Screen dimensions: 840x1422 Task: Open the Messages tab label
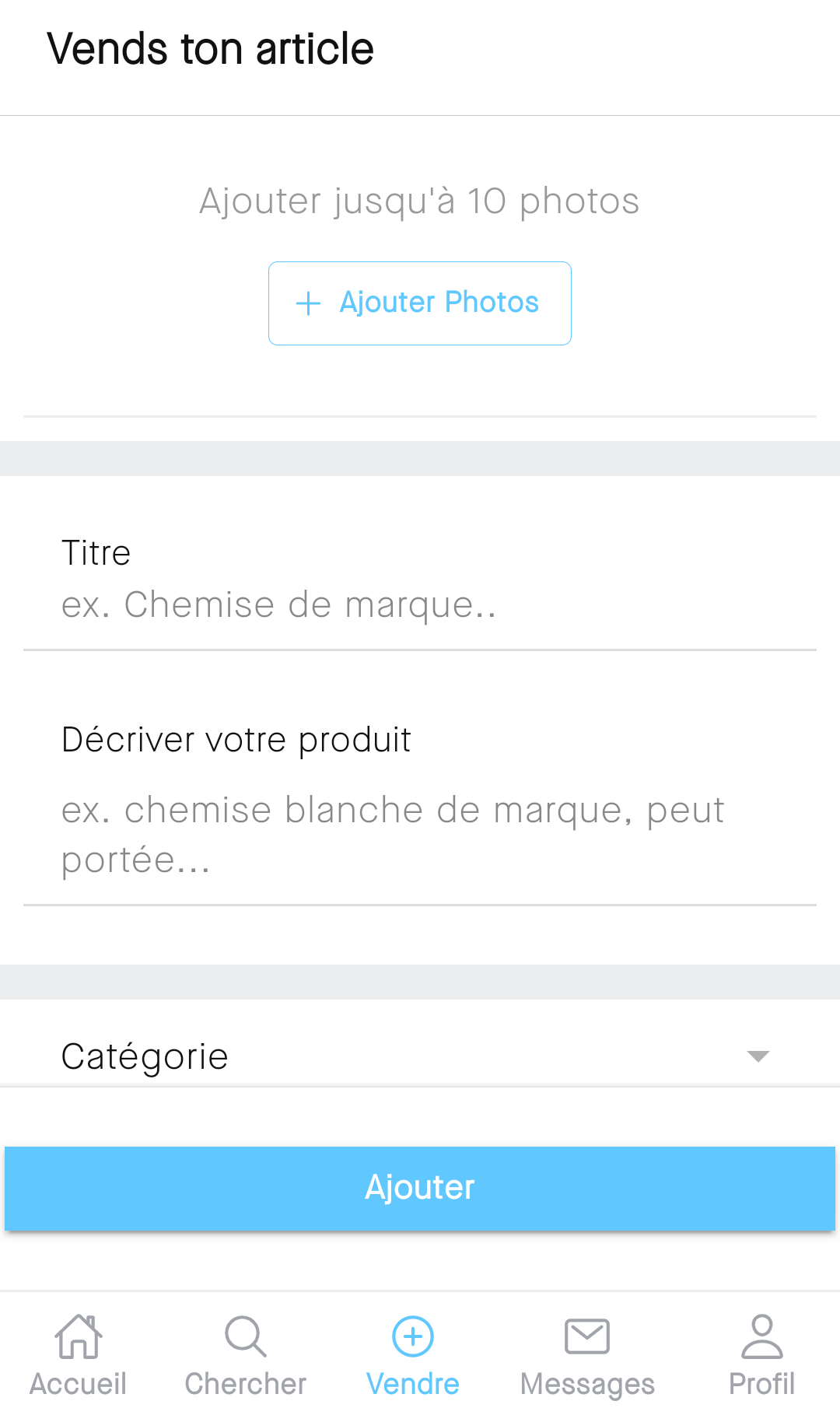click(x=587, y=1384)
